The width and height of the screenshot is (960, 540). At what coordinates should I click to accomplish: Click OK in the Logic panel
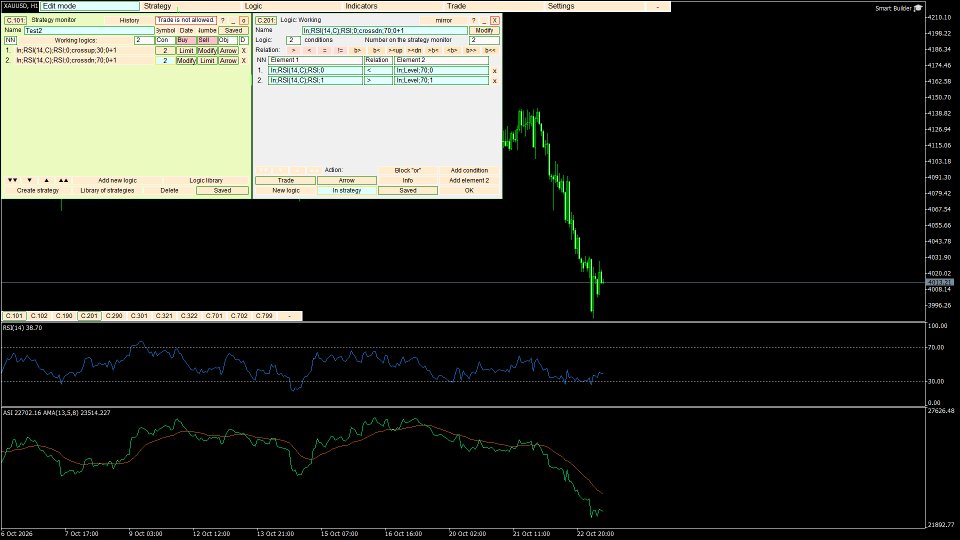[x=470, y=190]
